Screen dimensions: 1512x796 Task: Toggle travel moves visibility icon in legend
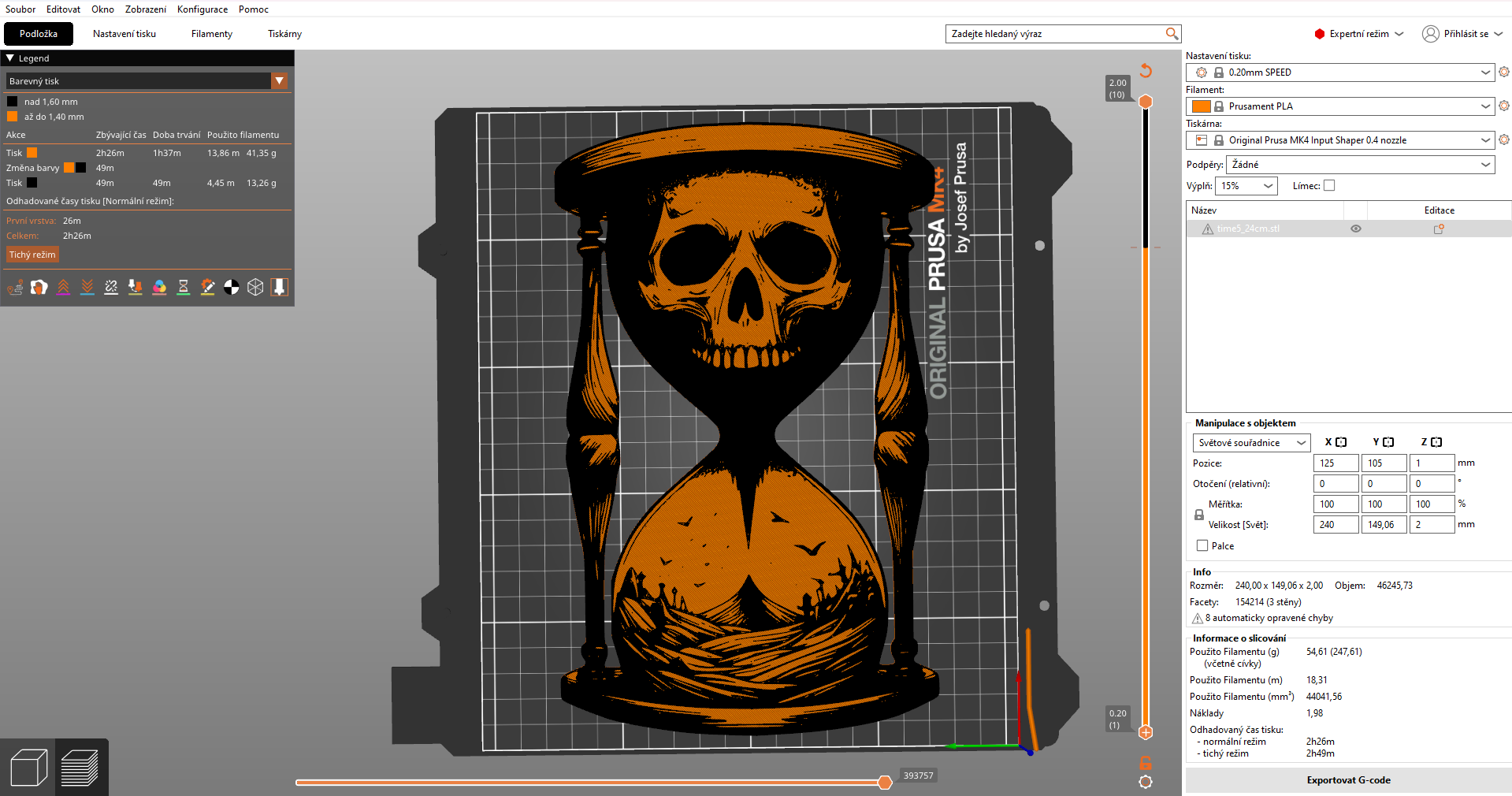(15, 288)
